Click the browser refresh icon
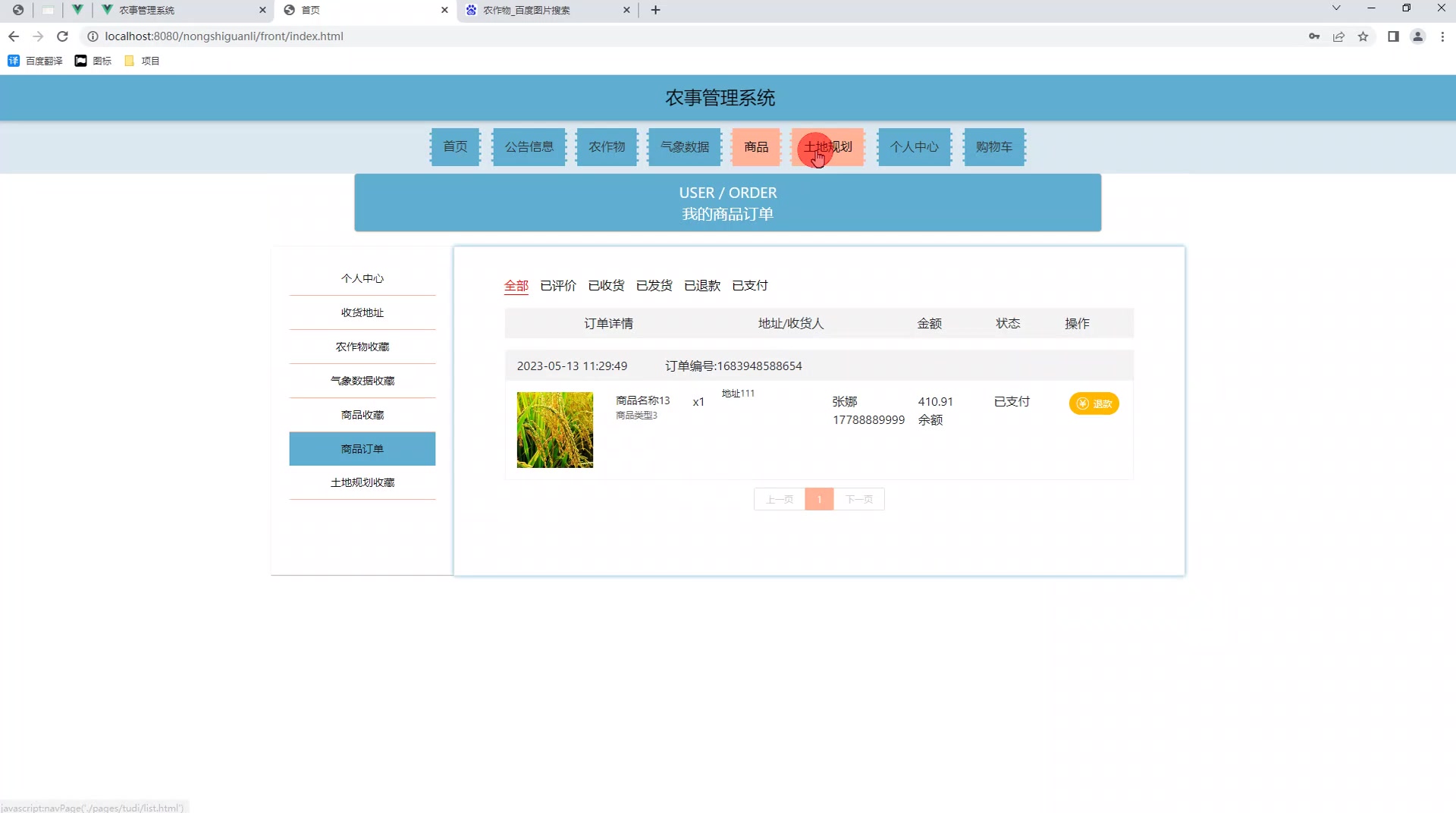Image resolution: width=1456 pixels, height=813 pixels. (62, 36)
